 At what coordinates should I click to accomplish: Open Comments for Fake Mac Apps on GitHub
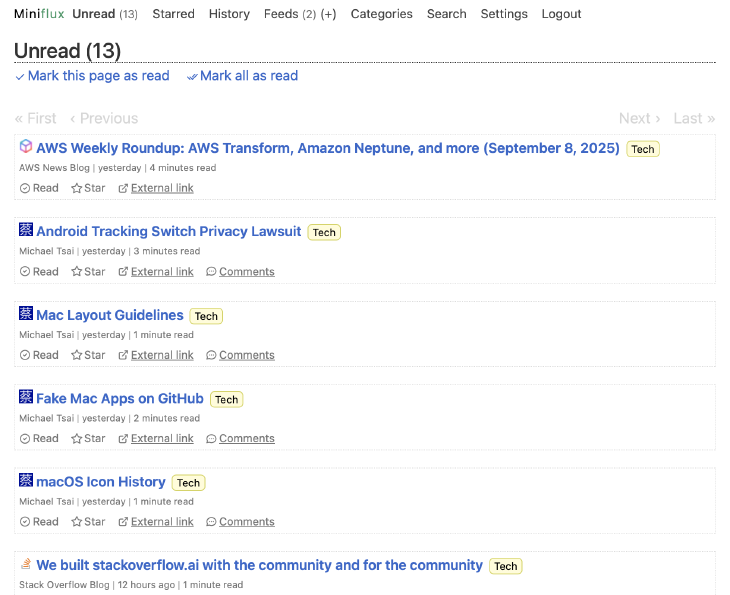(x=240, y=439)
